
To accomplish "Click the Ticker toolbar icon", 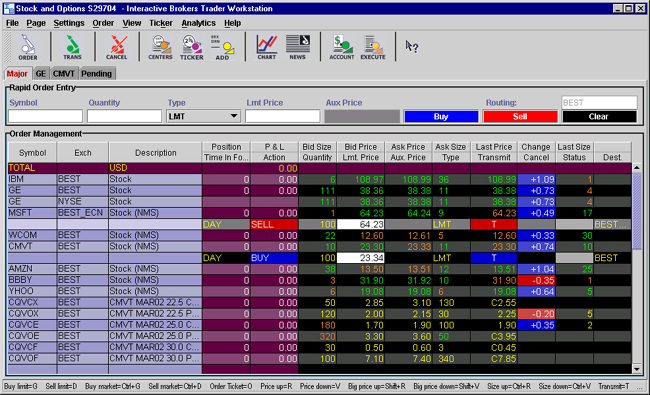I will tap(192, 47).
